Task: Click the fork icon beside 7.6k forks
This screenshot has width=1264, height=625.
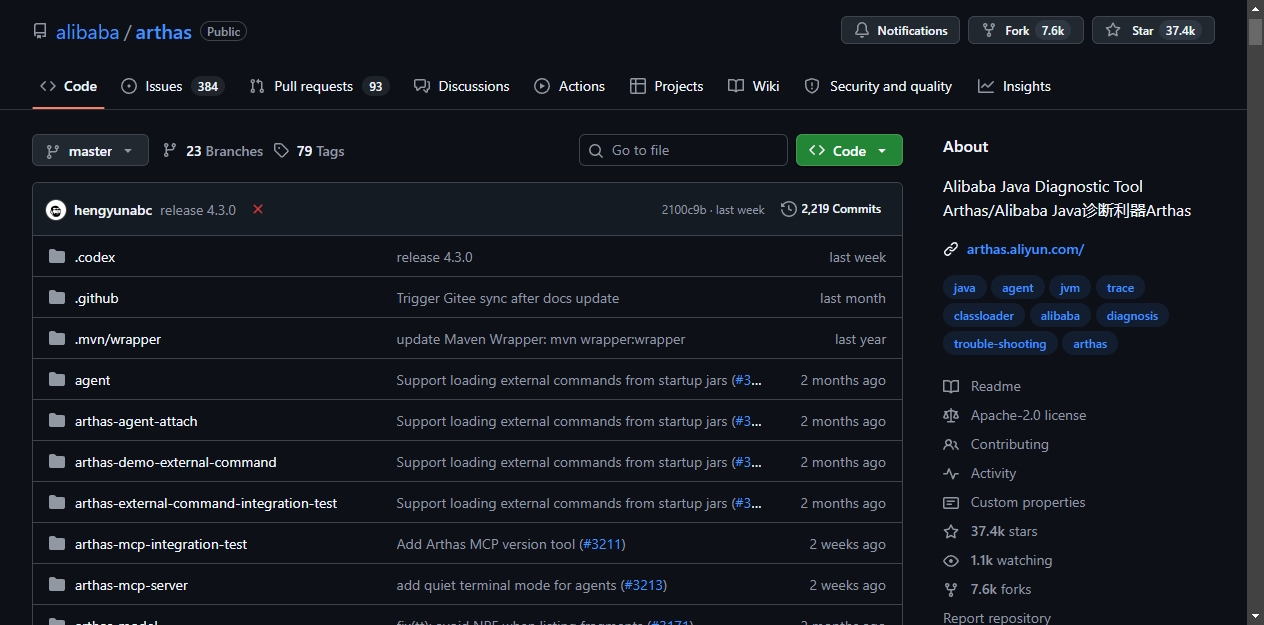Action: tap(951, 589)
